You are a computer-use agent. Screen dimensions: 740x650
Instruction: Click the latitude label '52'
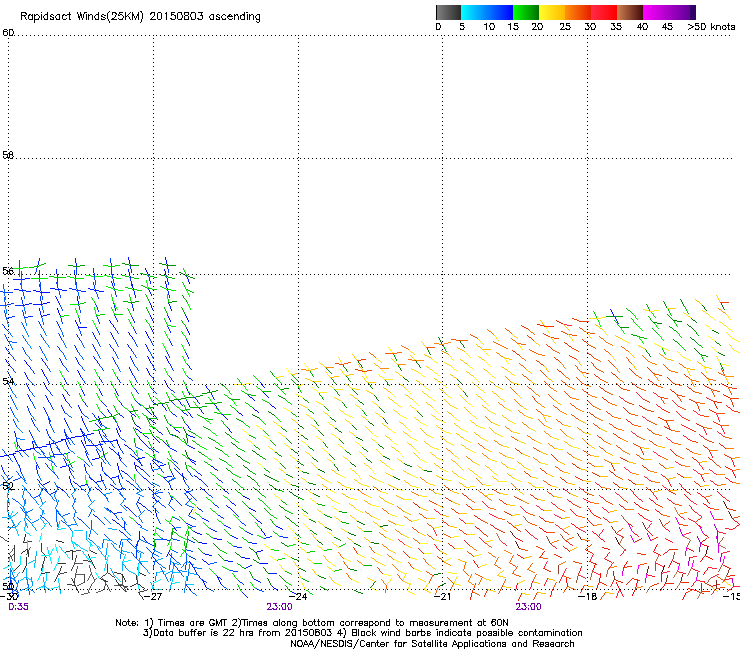[8, 486]
